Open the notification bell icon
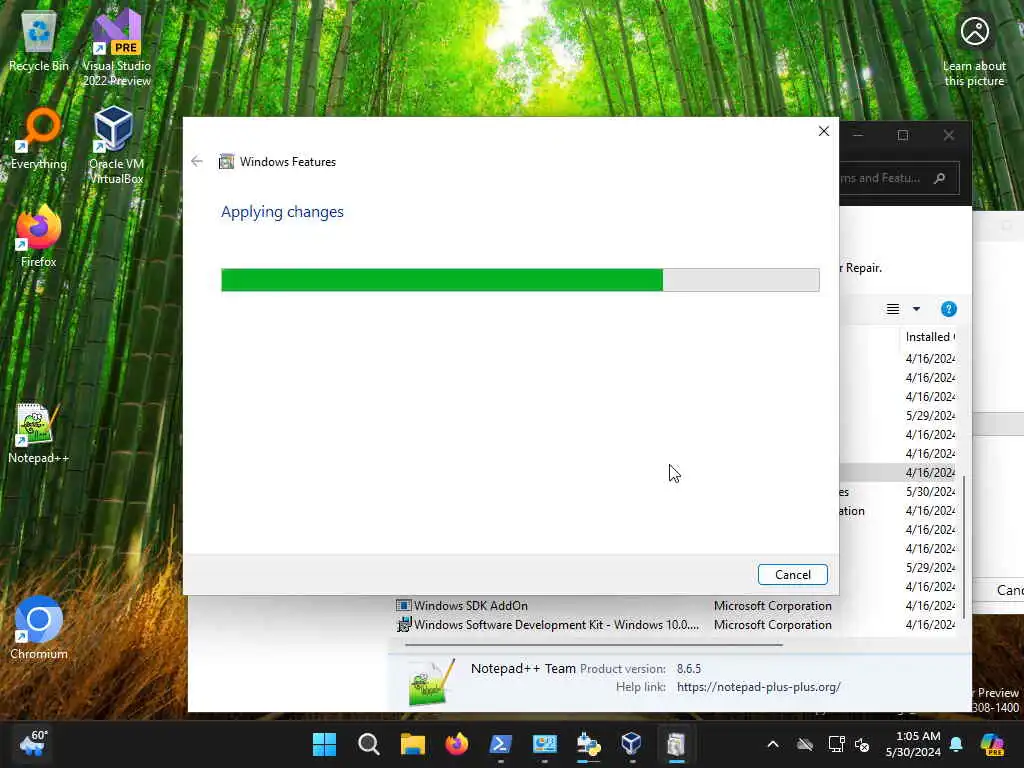This screenshot has height=768, width=1024. pyautogui.click(x=956, y=744)
